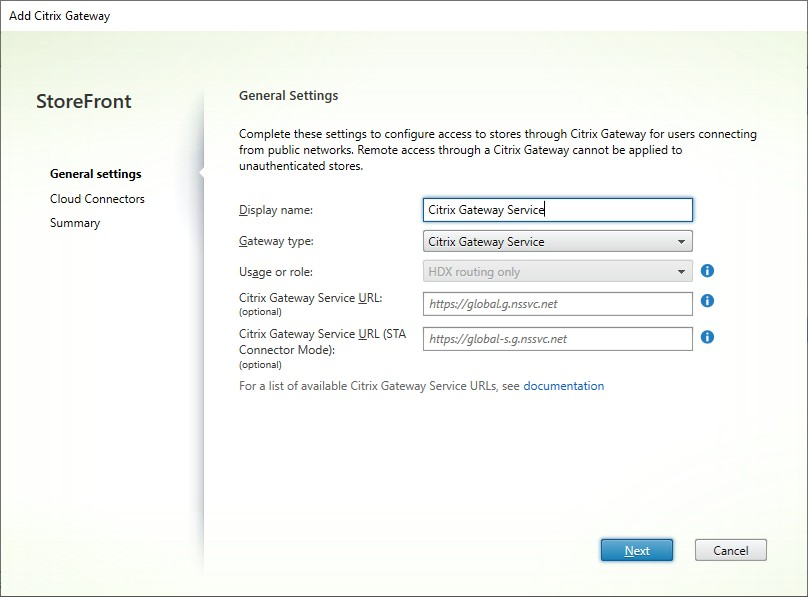Screen dimensions: 808x597
Task: Click the 'Add Citrix Gateway' title bar
Action: pos(60,16)
